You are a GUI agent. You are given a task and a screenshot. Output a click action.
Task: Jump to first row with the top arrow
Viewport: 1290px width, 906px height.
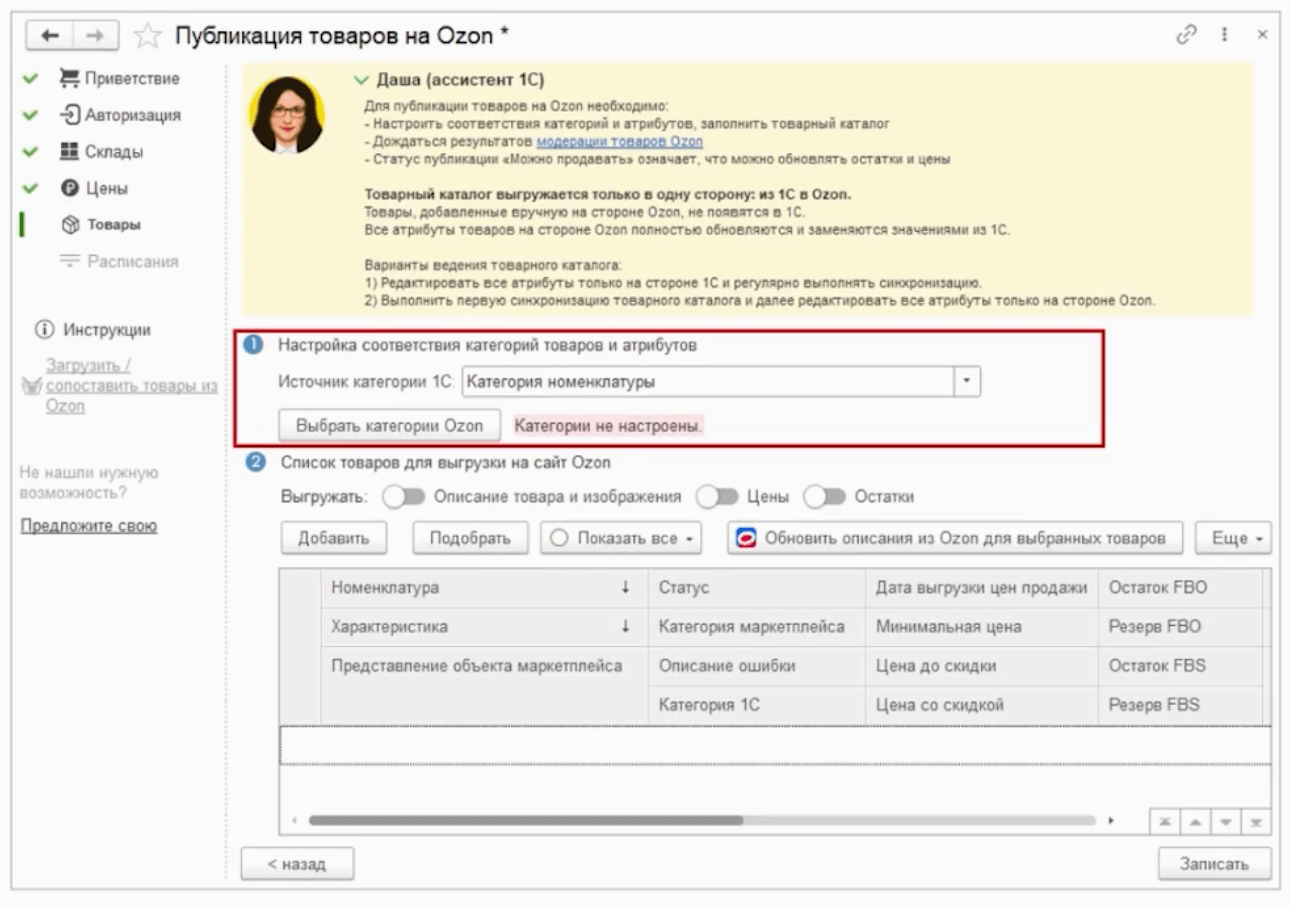[1165, 820]
